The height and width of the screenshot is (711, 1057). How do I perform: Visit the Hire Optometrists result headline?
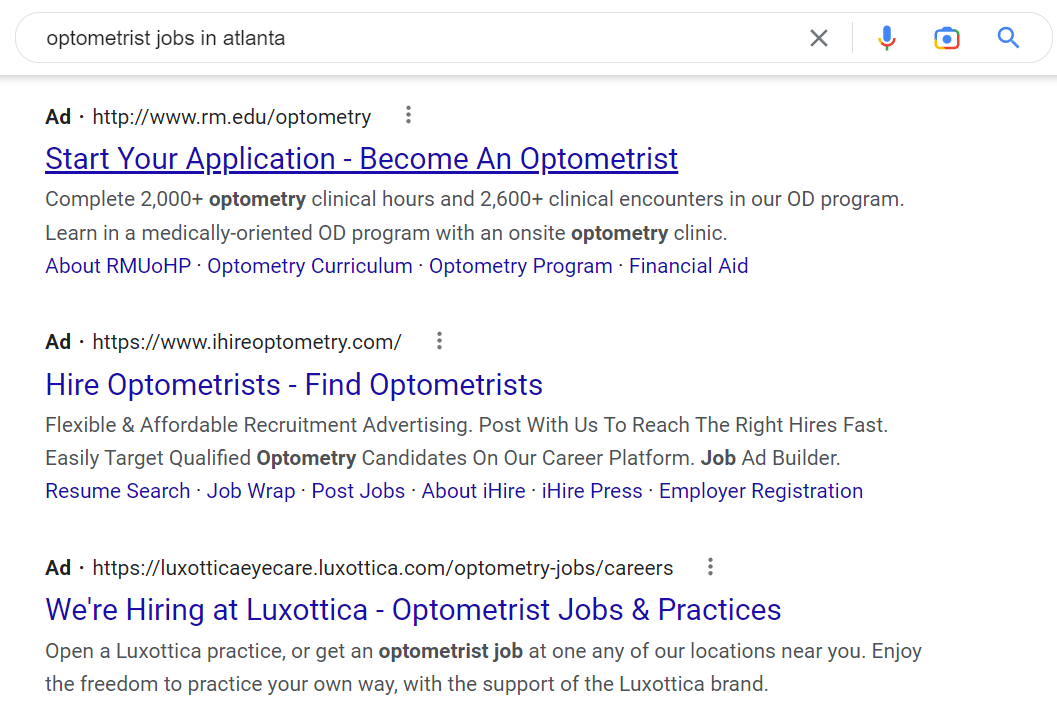[293, 384]
